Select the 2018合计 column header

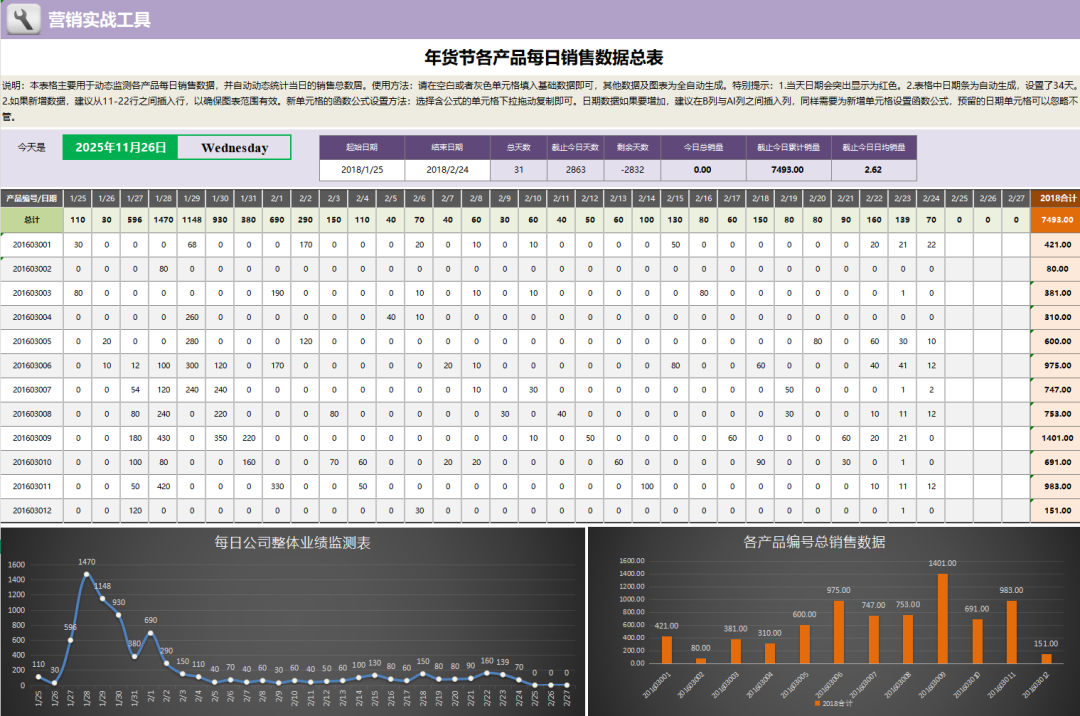pos(1056,198)
